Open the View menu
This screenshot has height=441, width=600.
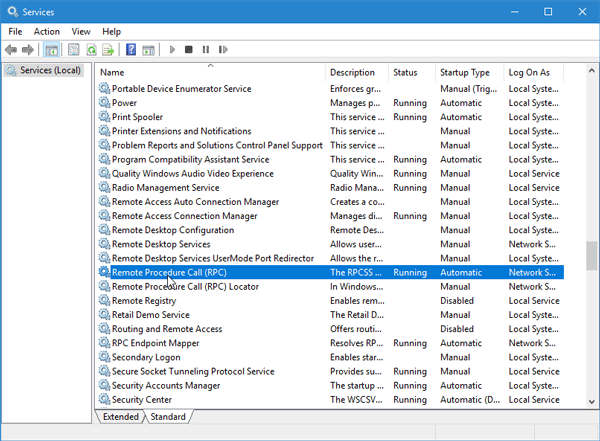81,32
